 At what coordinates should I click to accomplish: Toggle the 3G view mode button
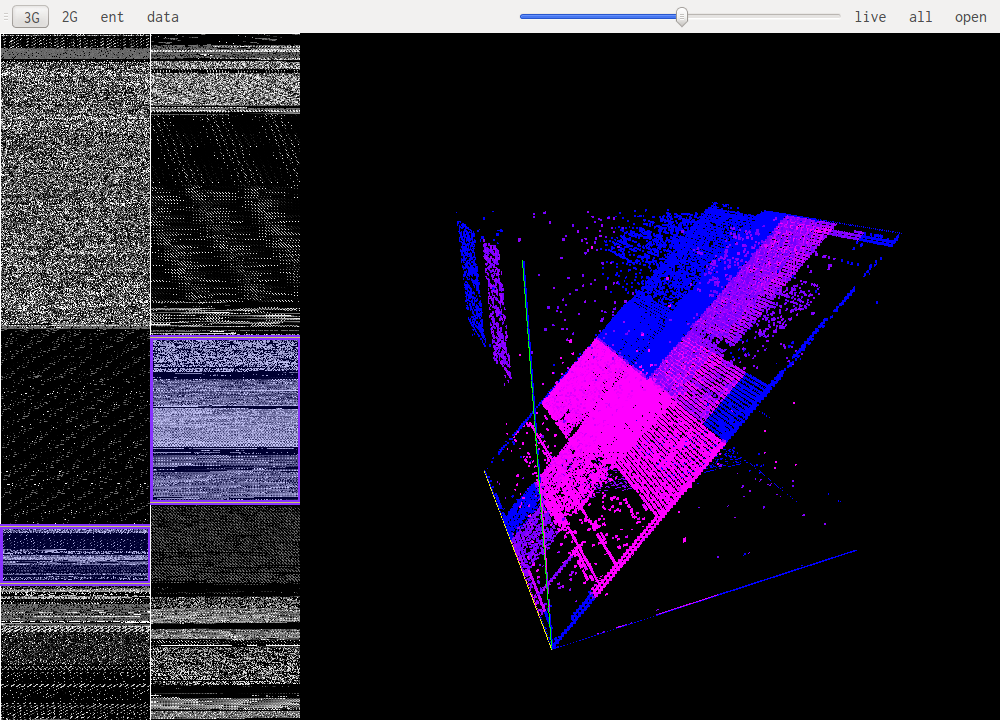[x=31, y=17]
